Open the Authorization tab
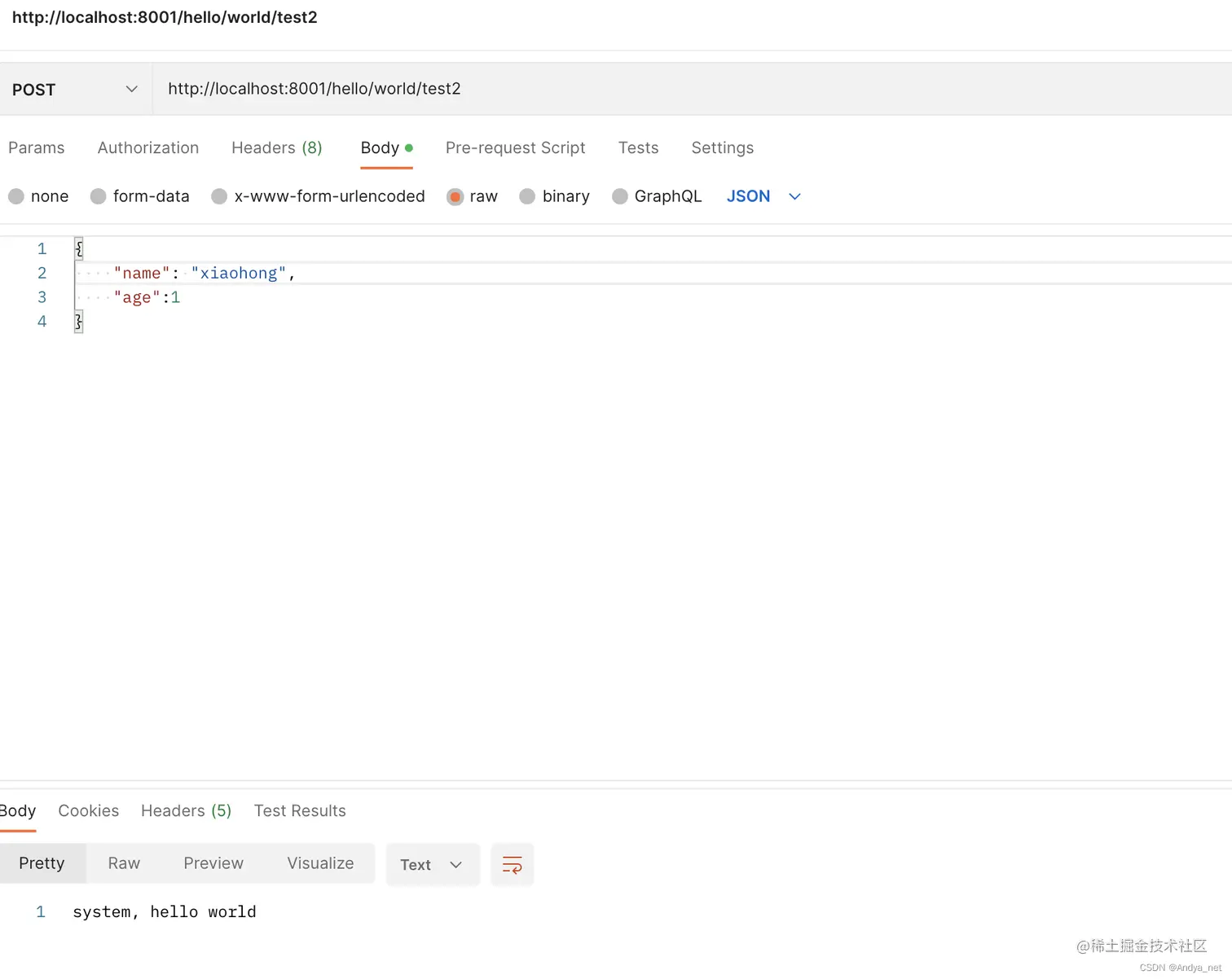The image size is (1232, 979). click(x=148, y=148)
